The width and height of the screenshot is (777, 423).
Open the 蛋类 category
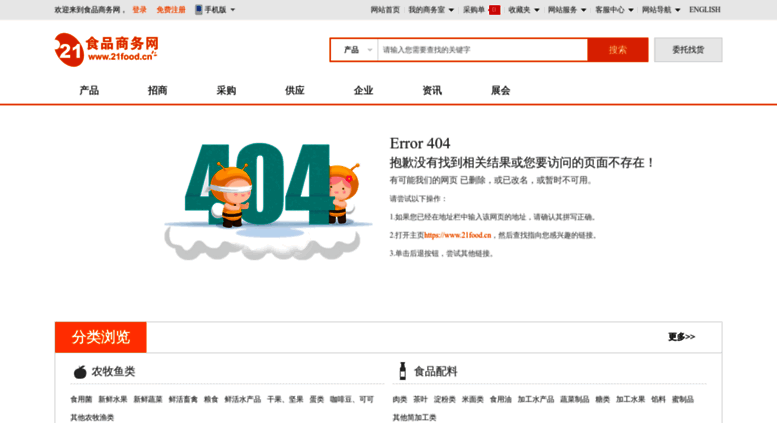point(317,399)
